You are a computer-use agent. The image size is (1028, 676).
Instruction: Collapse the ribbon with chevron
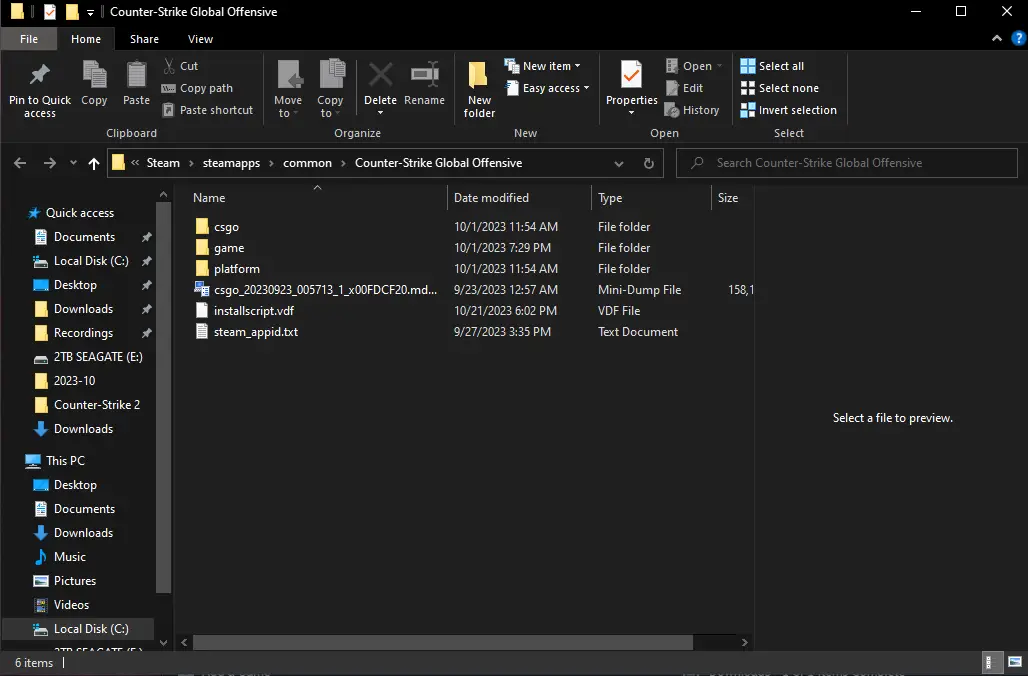(x=997, y=39)
